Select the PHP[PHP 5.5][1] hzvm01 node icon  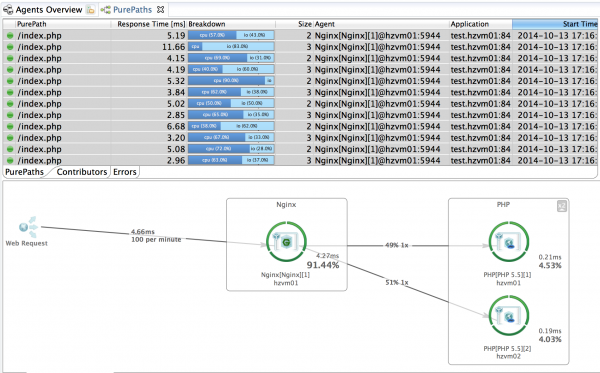[509, 242]
